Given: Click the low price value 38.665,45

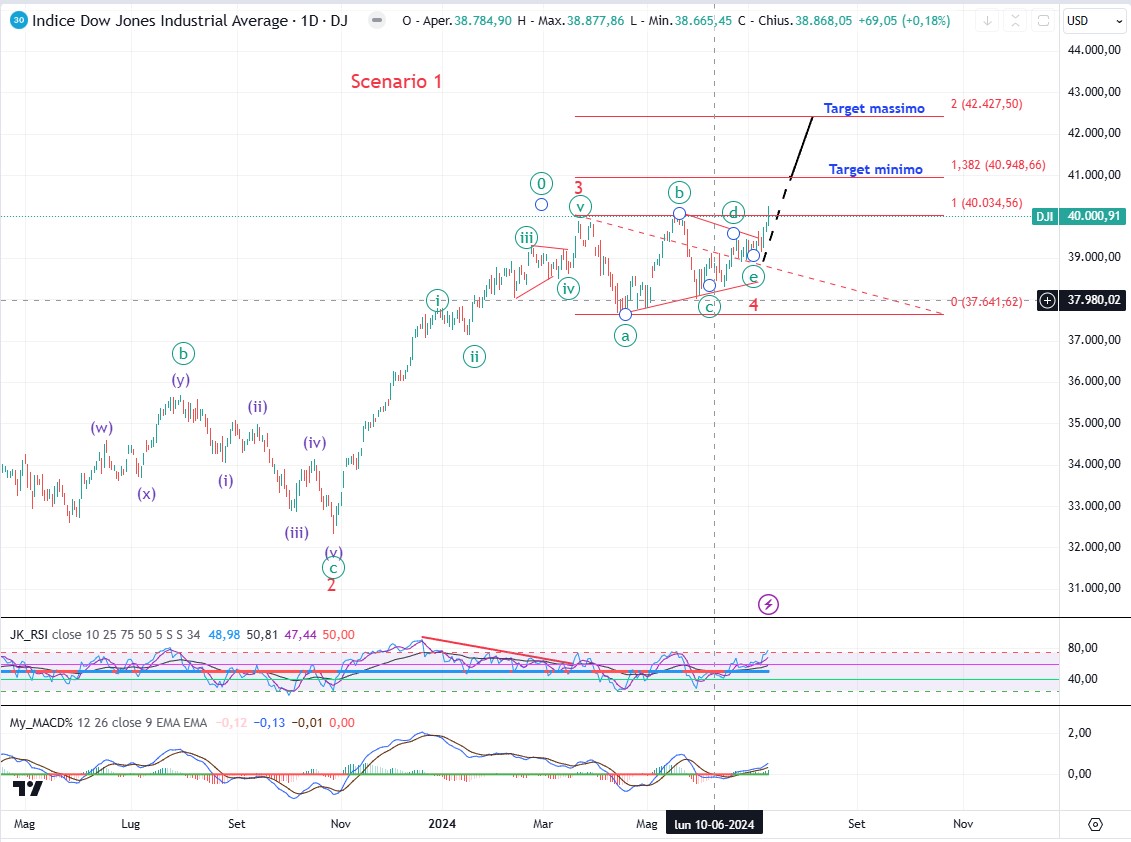Looking at the screenshot, I should click(703, 21).
